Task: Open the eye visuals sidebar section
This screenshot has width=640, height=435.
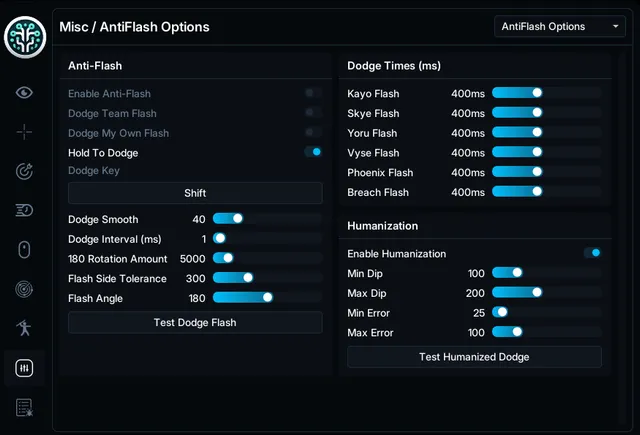Action: coord(24,93)
